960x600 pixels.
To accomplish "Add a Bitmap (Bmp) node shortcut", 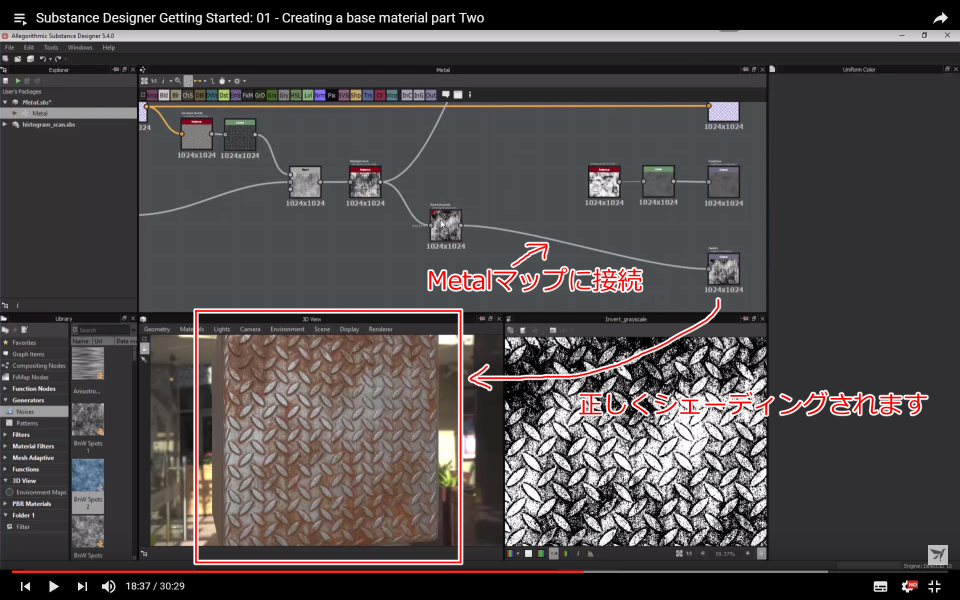I will tap(151, 96).
